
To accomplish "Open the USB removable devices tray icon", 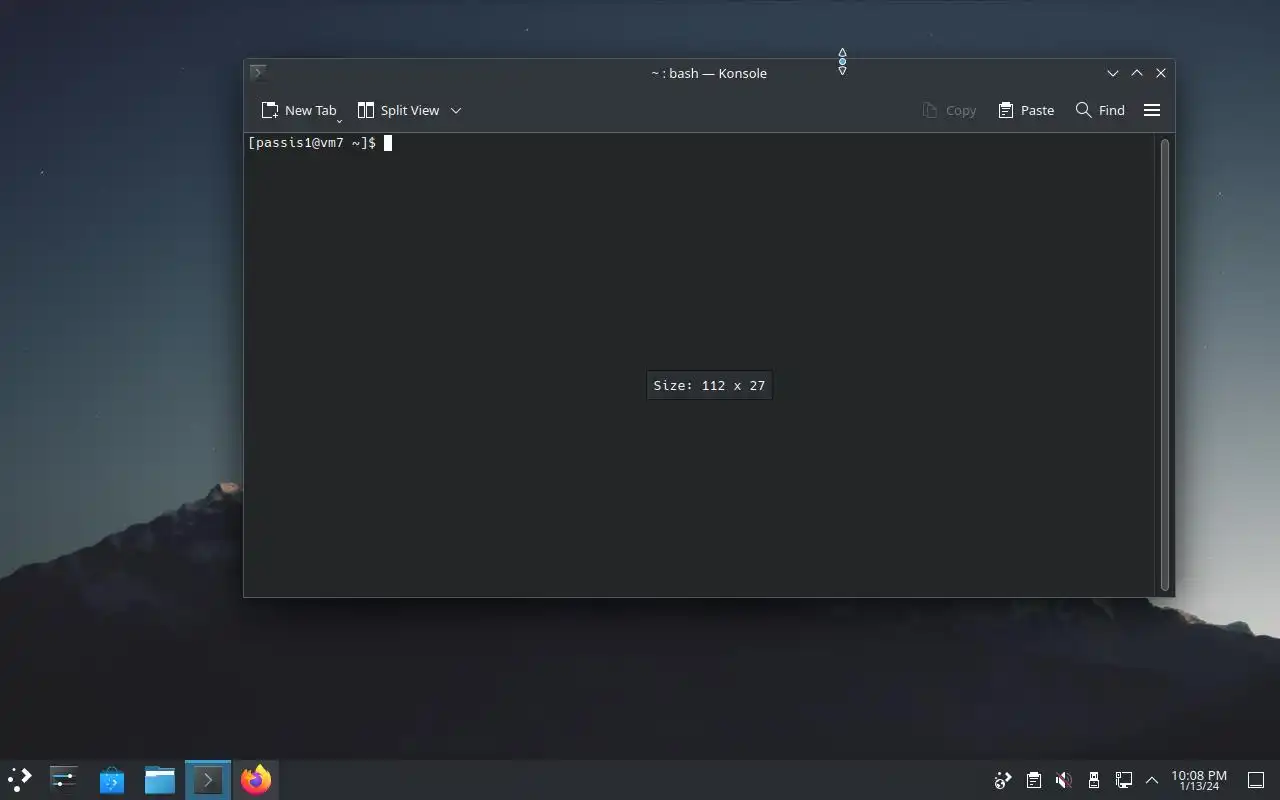I will (x=1094, y=780).
